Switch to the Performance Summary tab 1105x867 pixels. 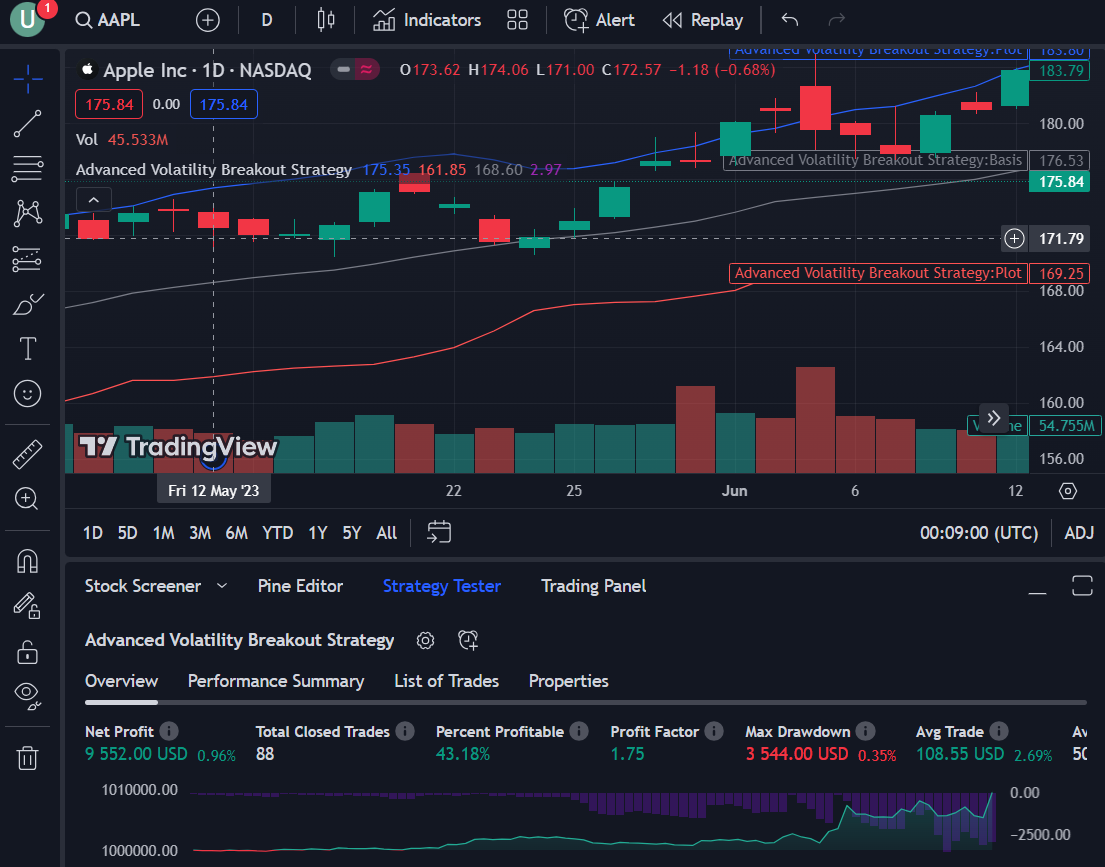(276, 681)
